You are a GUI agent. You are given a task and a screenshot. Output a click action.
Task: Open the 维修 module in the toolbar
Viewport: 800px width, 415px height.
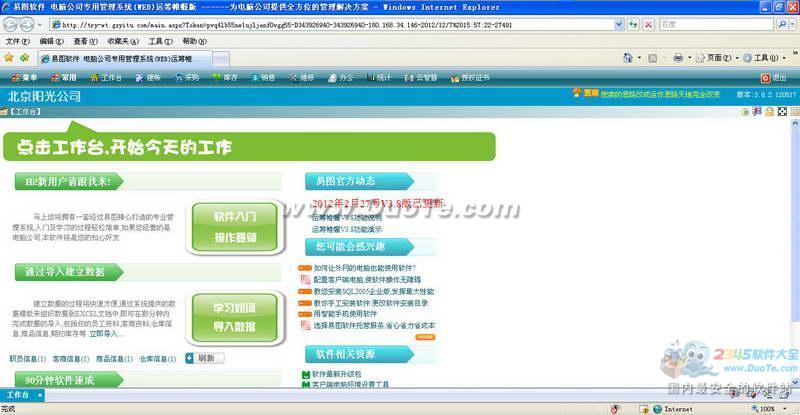click(302, 78)
